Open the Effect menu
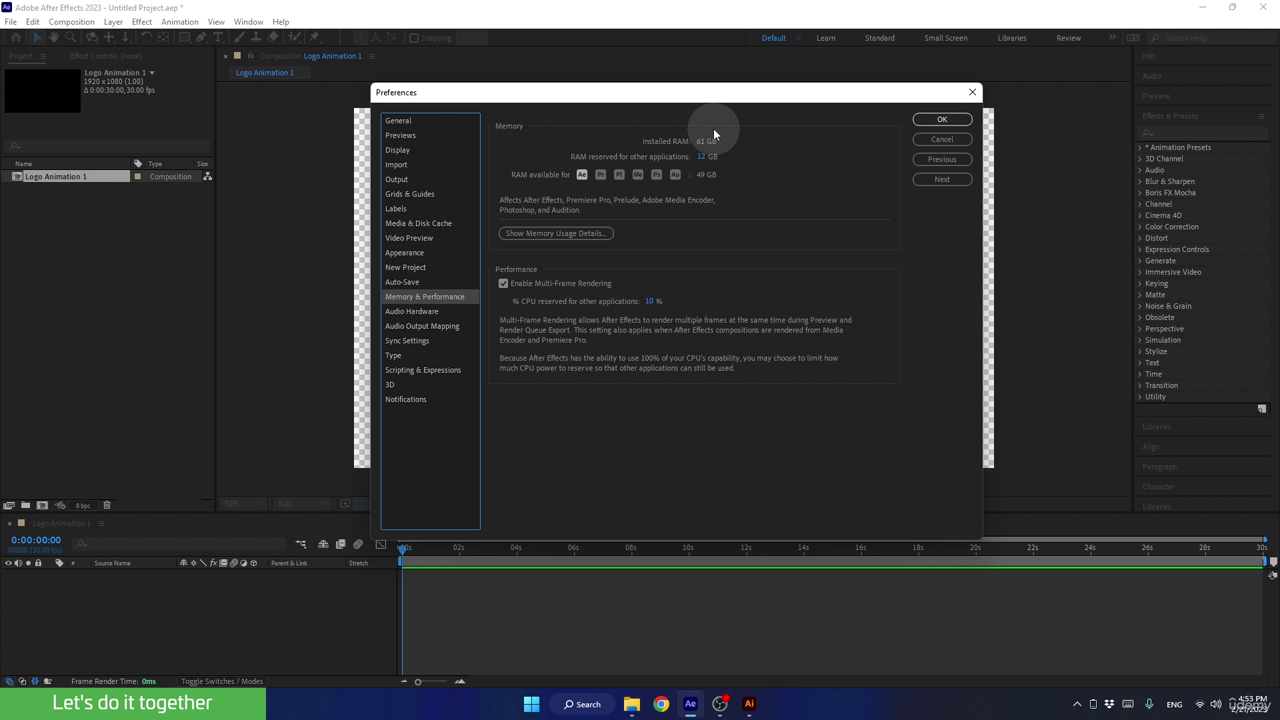 (142, 22)
